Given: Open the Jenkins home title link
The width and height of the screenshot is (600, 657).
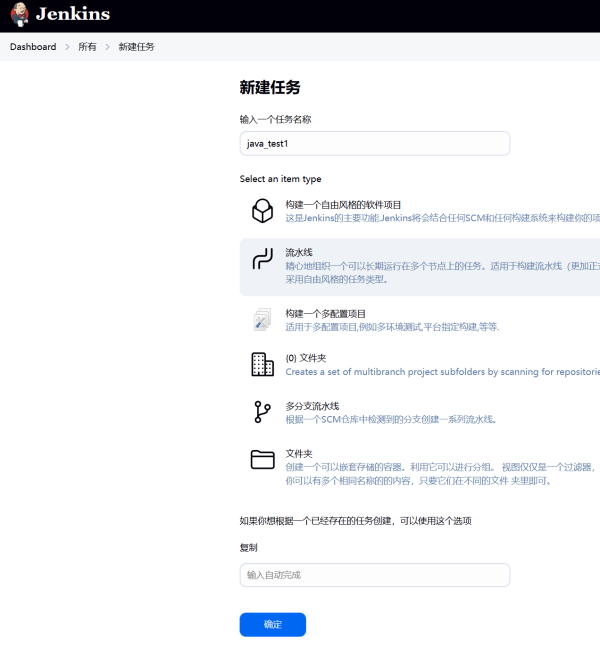Looking at the screenshot, I should click(x=73, y=14).
